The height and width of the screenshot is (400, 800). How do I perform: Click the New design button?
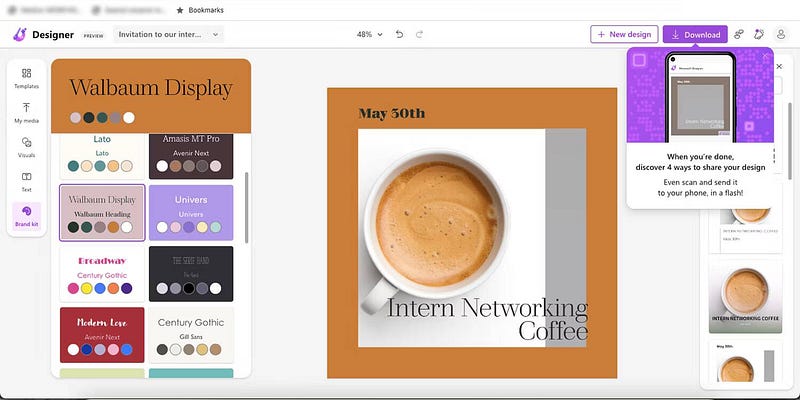click(x=624, y=34)
